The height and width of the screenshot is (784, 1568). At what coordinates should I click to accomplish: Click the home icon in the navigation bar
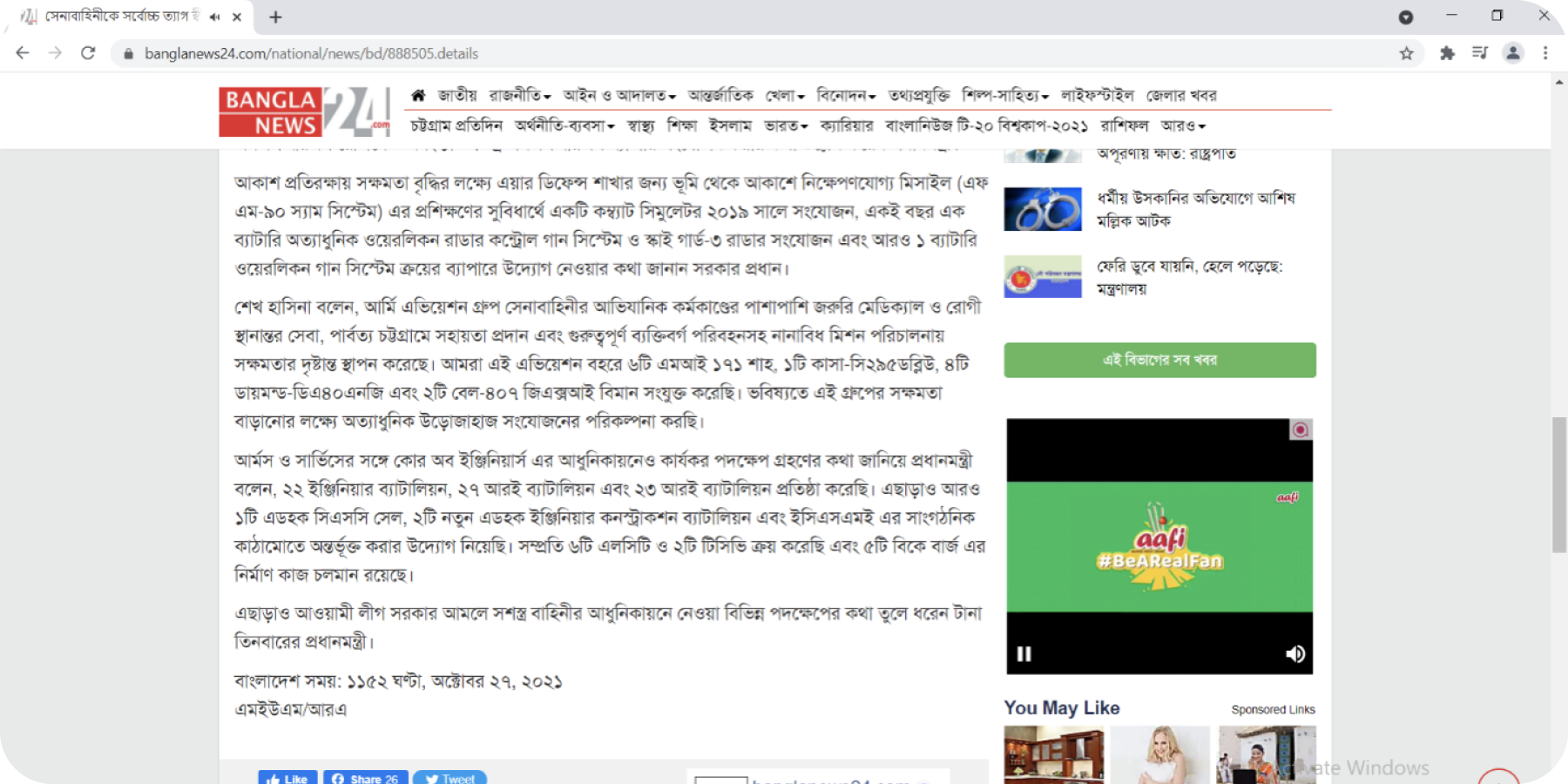[x=418, y=95]
